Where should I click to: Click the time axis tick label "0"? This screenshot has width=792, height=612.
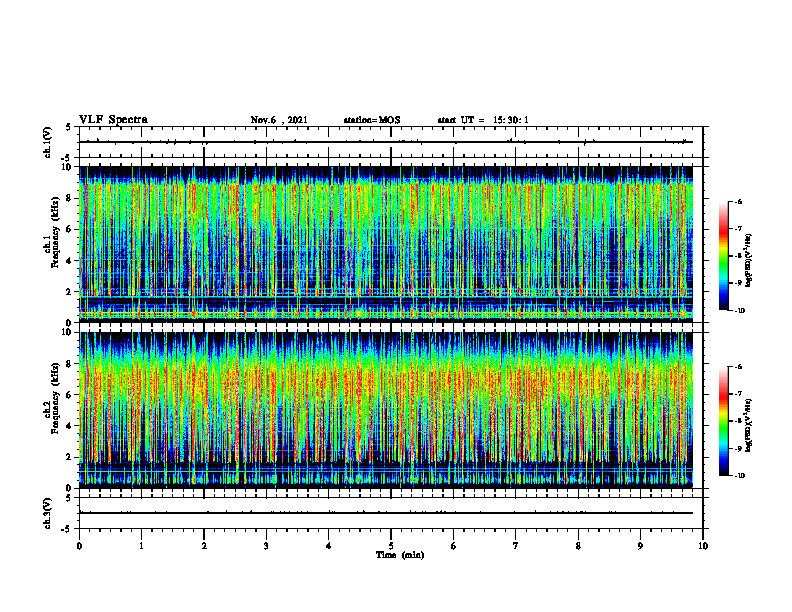coord(79,546)
